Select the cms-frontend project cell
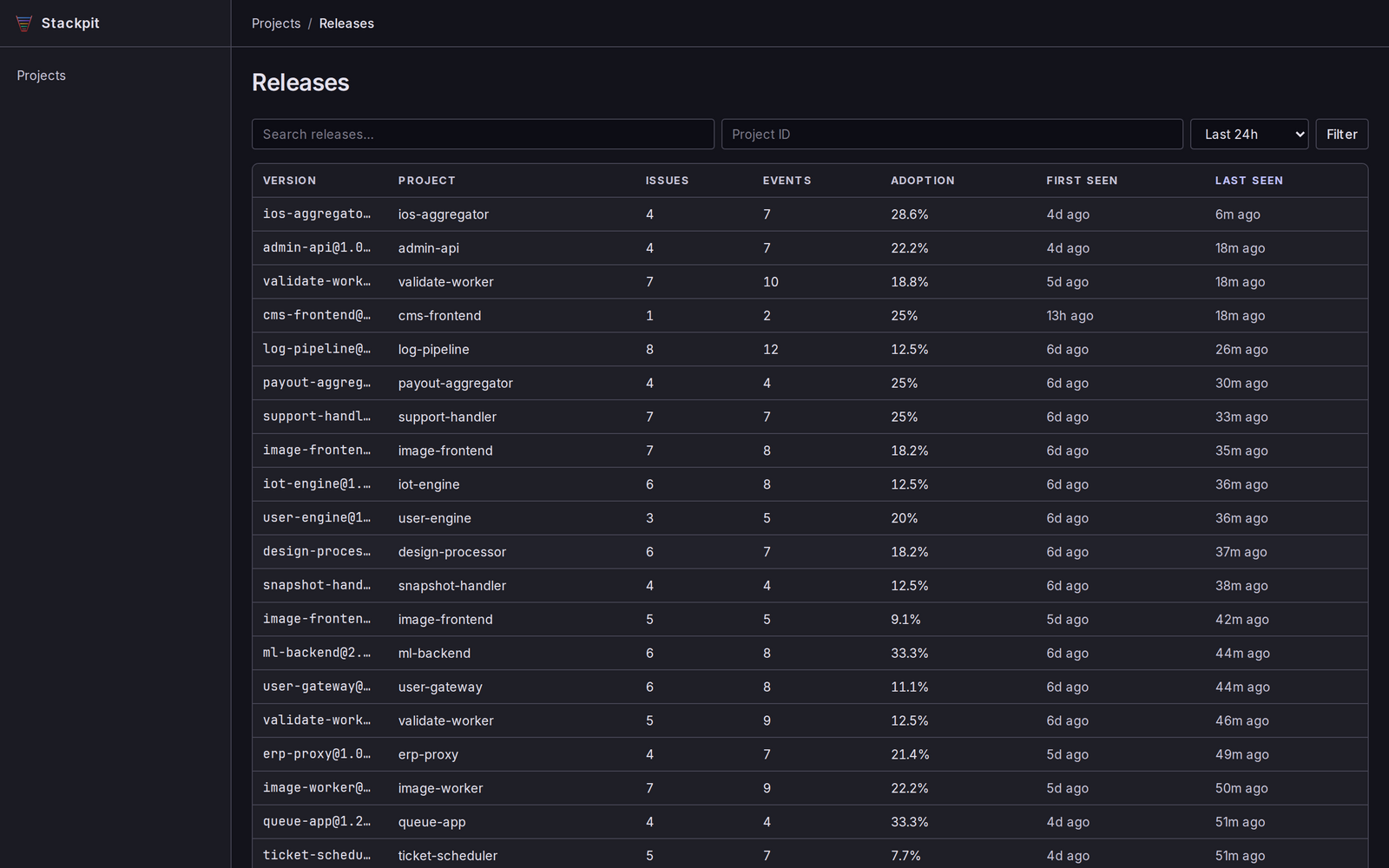The image size is (1389, 868). point(440,316)
